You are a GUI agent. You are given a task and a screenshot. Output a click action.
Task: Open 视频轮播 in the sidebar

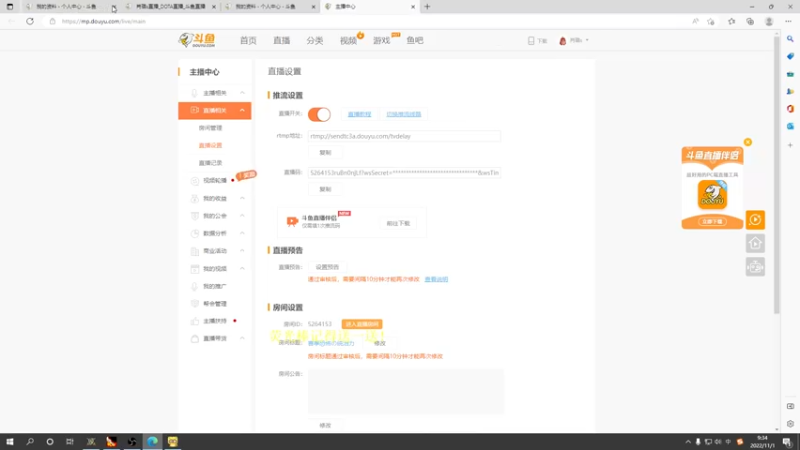click(215, 181)
